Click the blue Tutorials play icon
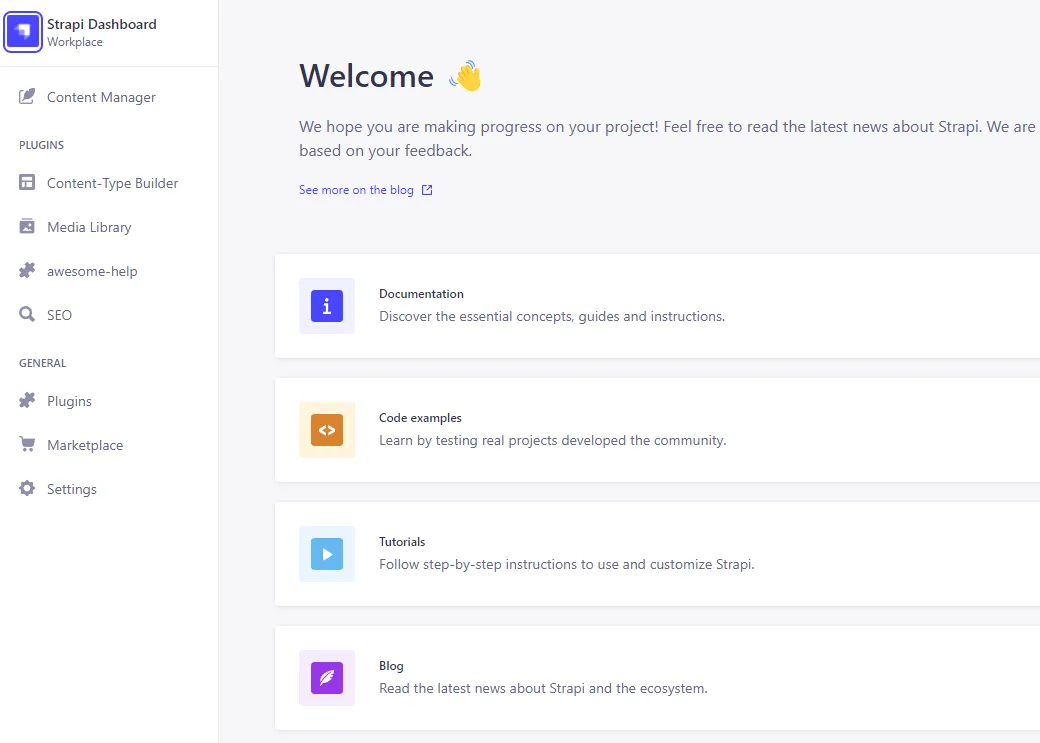This screenshot has width=1040, height=743. 327,554
